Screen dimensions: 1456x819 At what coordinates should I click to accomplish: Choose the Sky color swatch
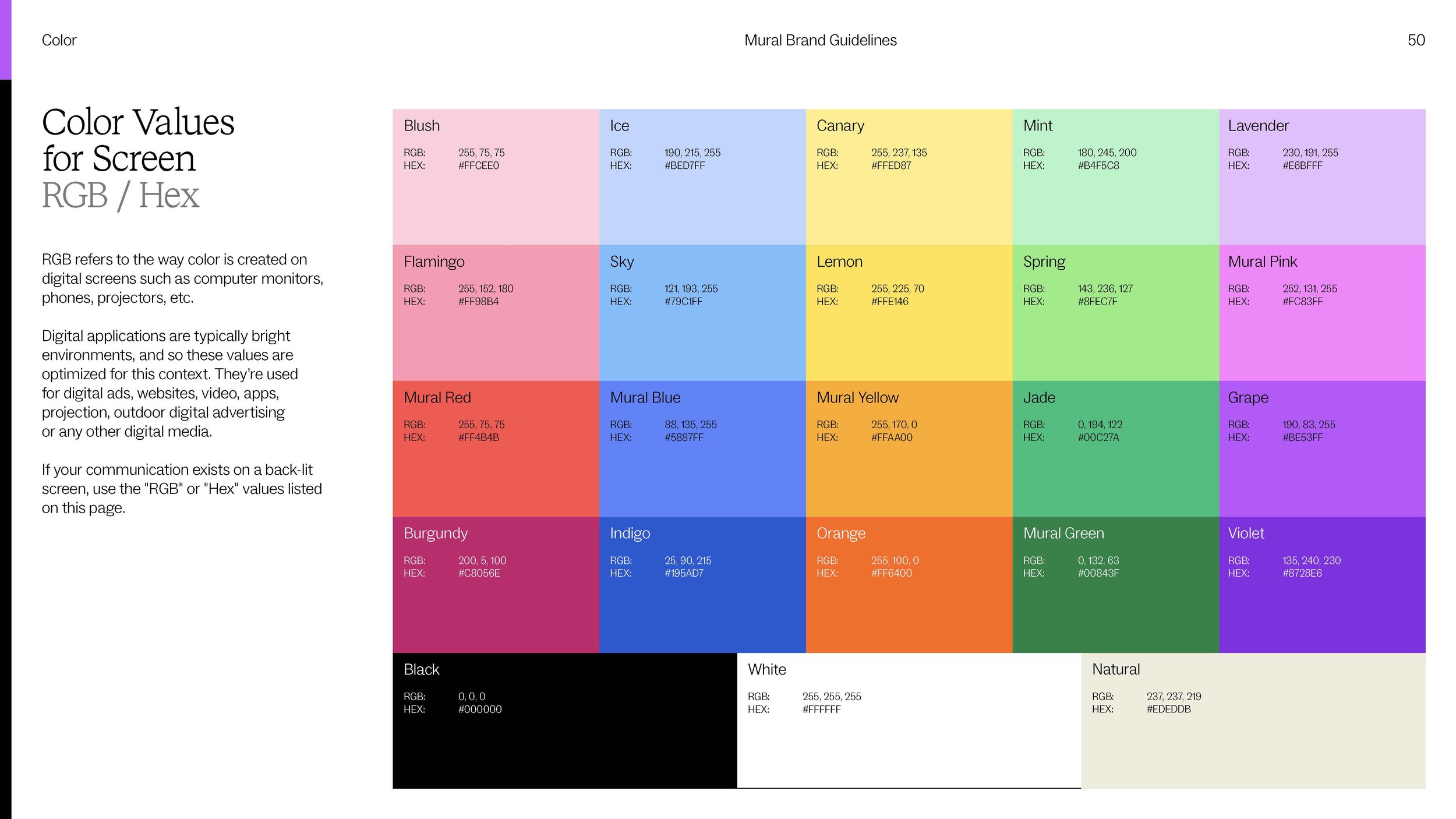pyautogui.click(x=702, y=313)
